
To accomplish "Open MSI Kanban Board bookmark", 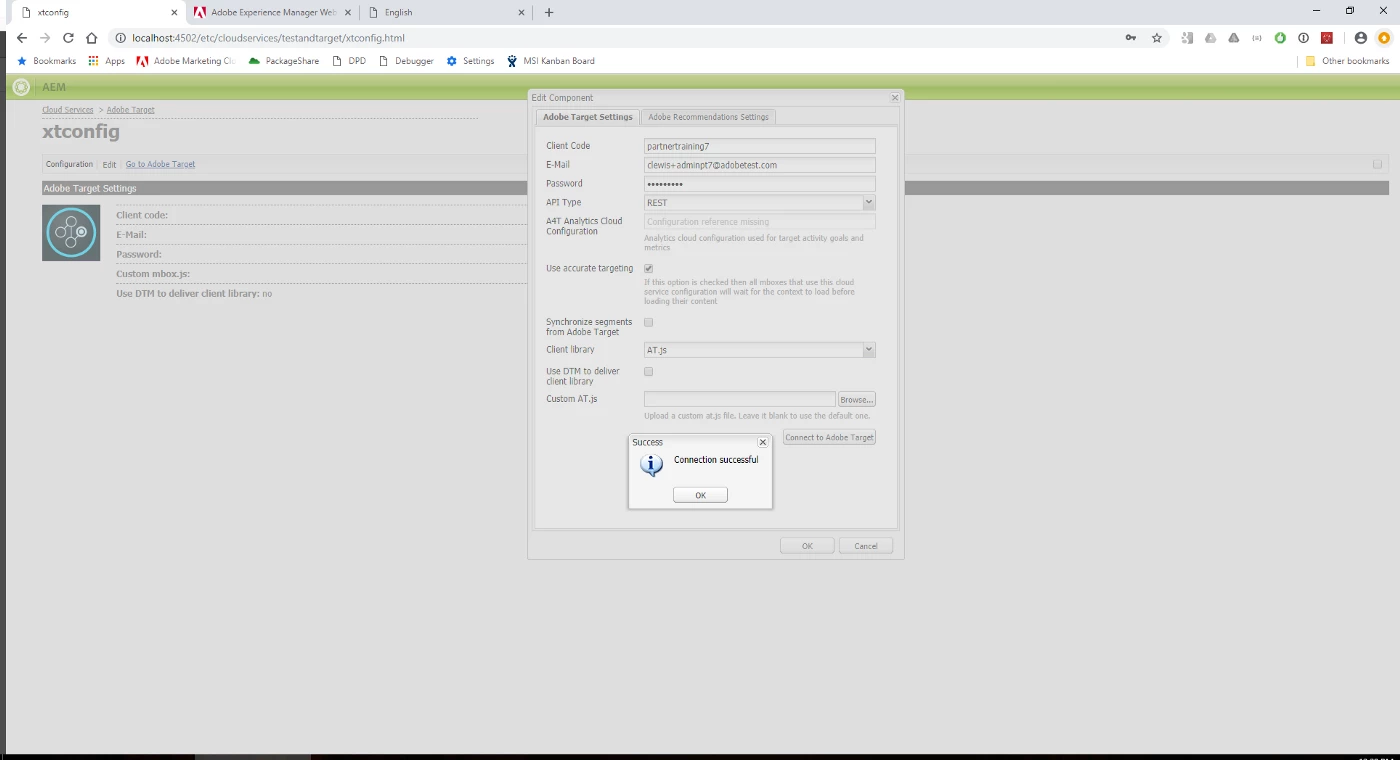I will [551, 61].
